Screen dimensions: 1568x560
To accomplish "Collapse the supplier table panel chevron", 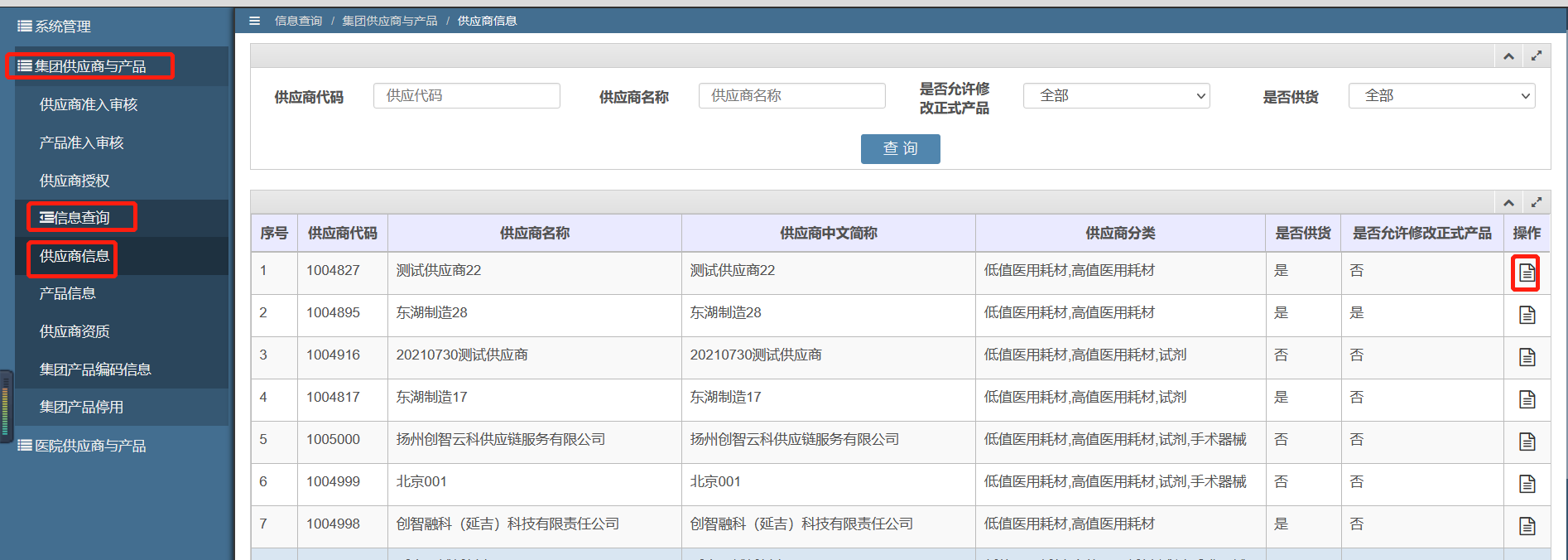I will point(1508,203).
